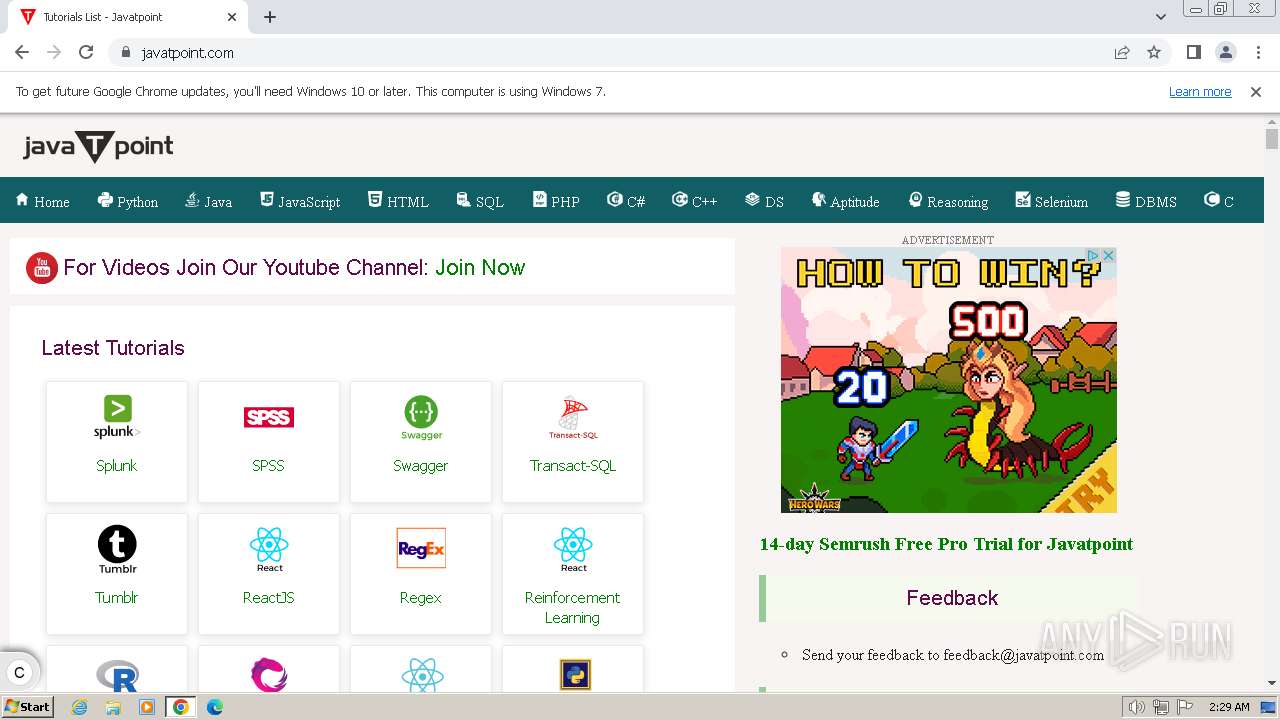Follow the Learn more link
This screenshot has height=720, width=1280.
tap(1200, 92)
